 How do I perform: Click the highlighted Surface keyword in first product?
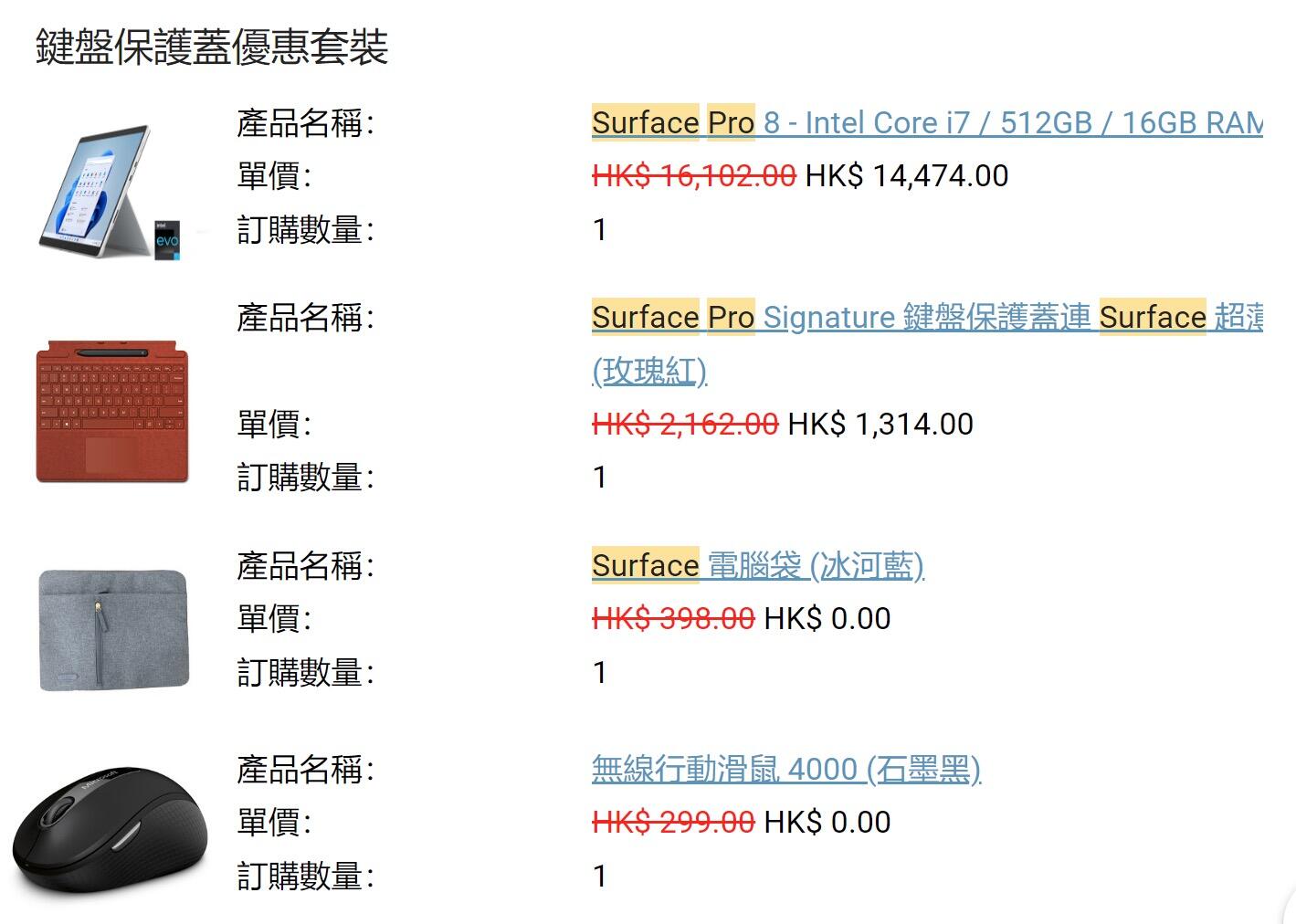click(646, 122)
